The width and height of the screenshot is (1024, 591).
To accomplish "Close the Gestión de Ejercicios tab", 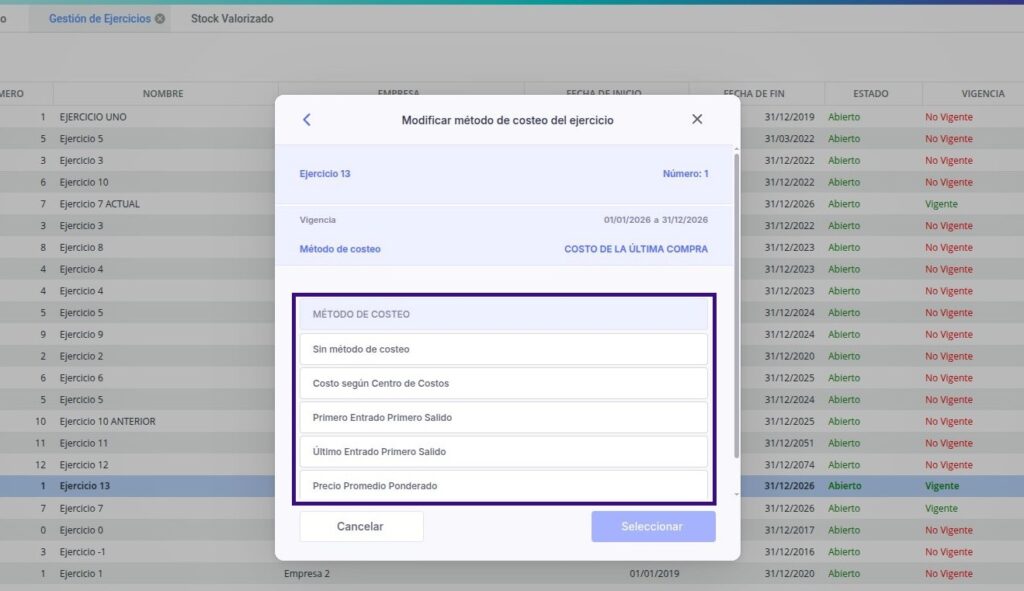I will point(160,19).
